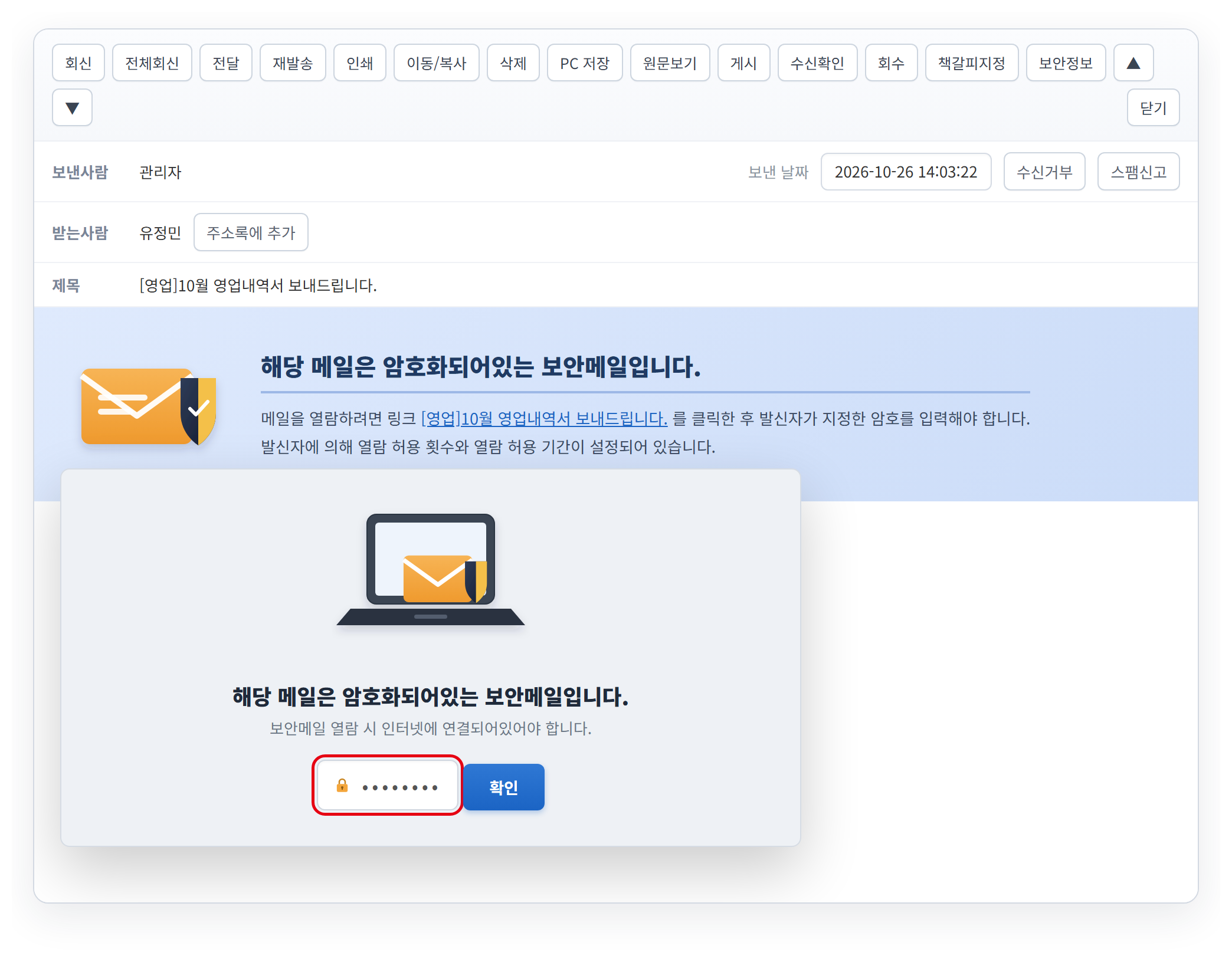Click the down arrow next-mail button

[x=72, y=107]
